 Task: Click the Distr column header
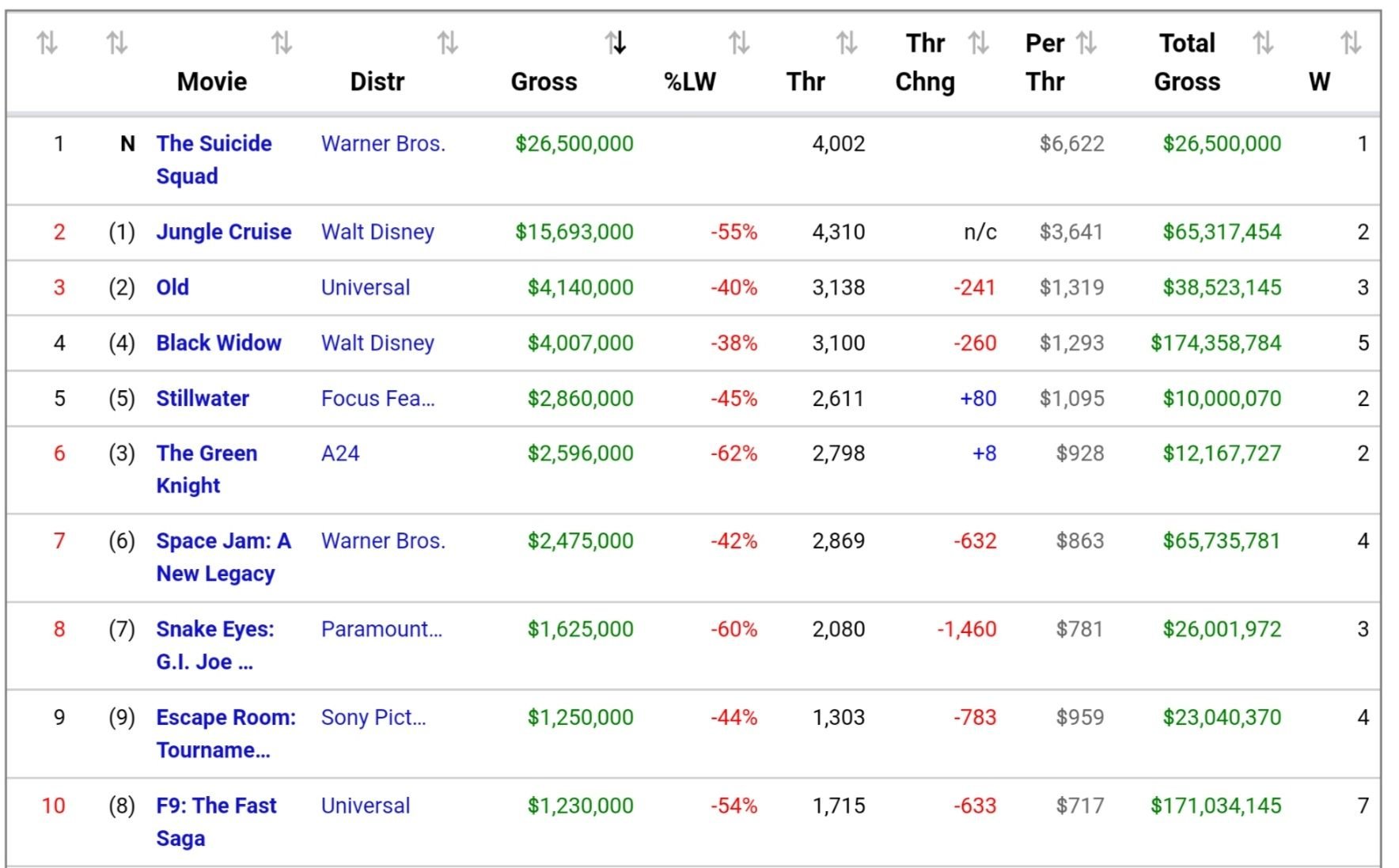377,81
